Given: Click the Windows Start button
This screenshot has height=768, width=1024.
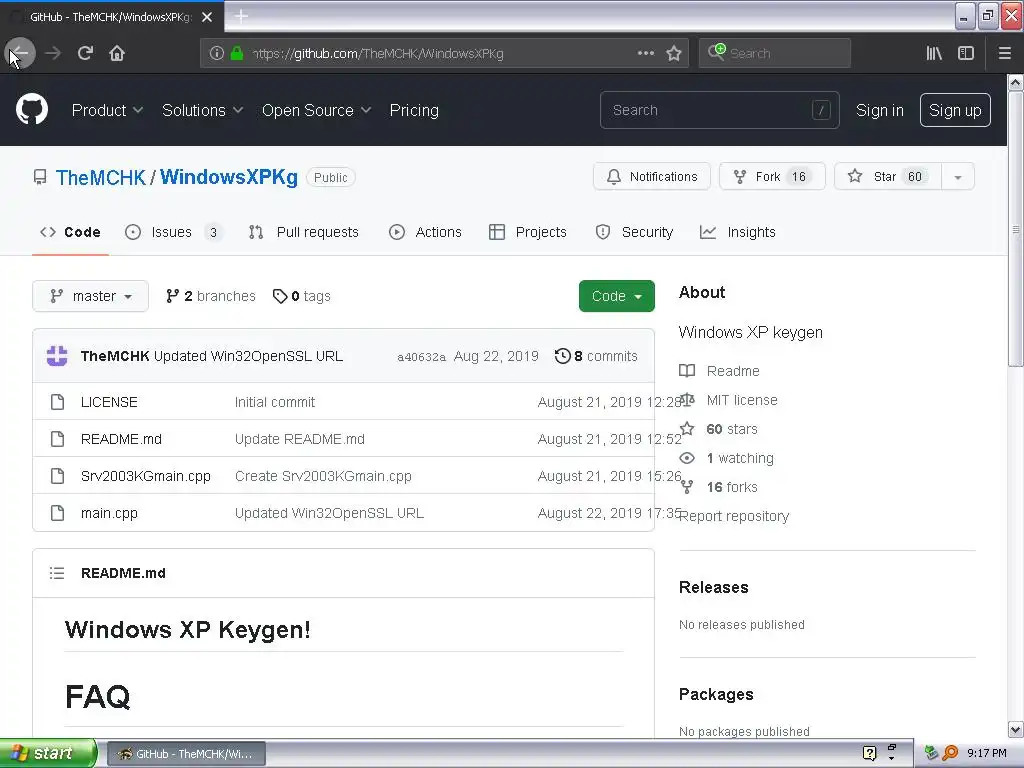Looking at the screenshot, I should point(48,753).
